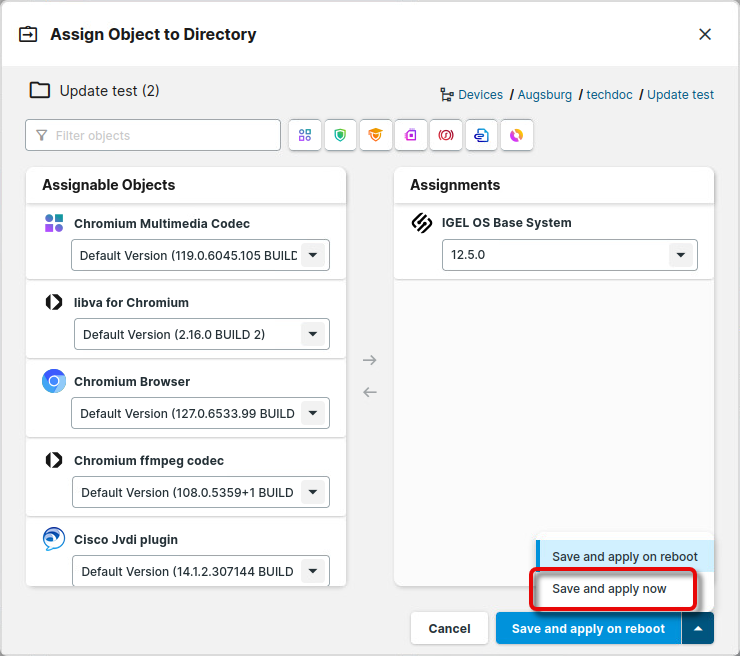Toggle the blue file attachment filter
The image size is (740, 656).
point(481,135)
